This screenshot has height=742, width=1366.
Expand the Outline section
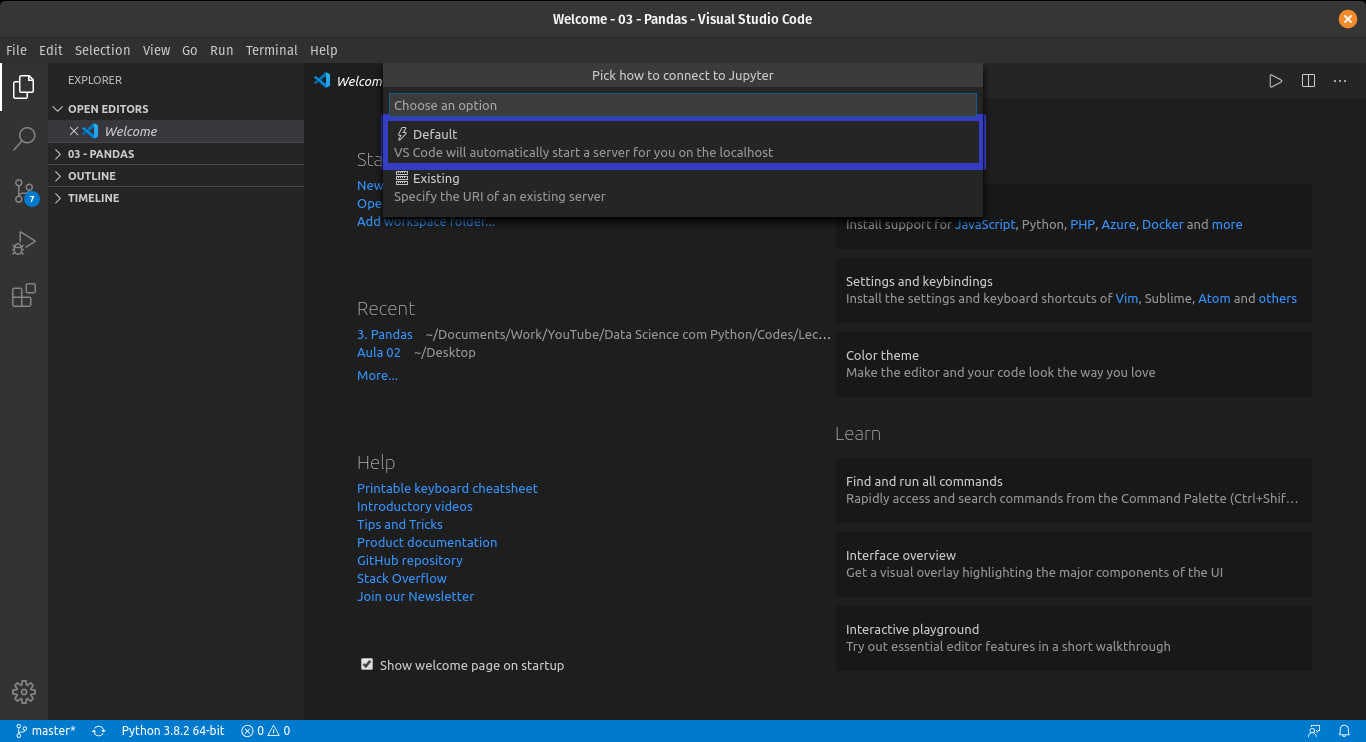point(176,176)
